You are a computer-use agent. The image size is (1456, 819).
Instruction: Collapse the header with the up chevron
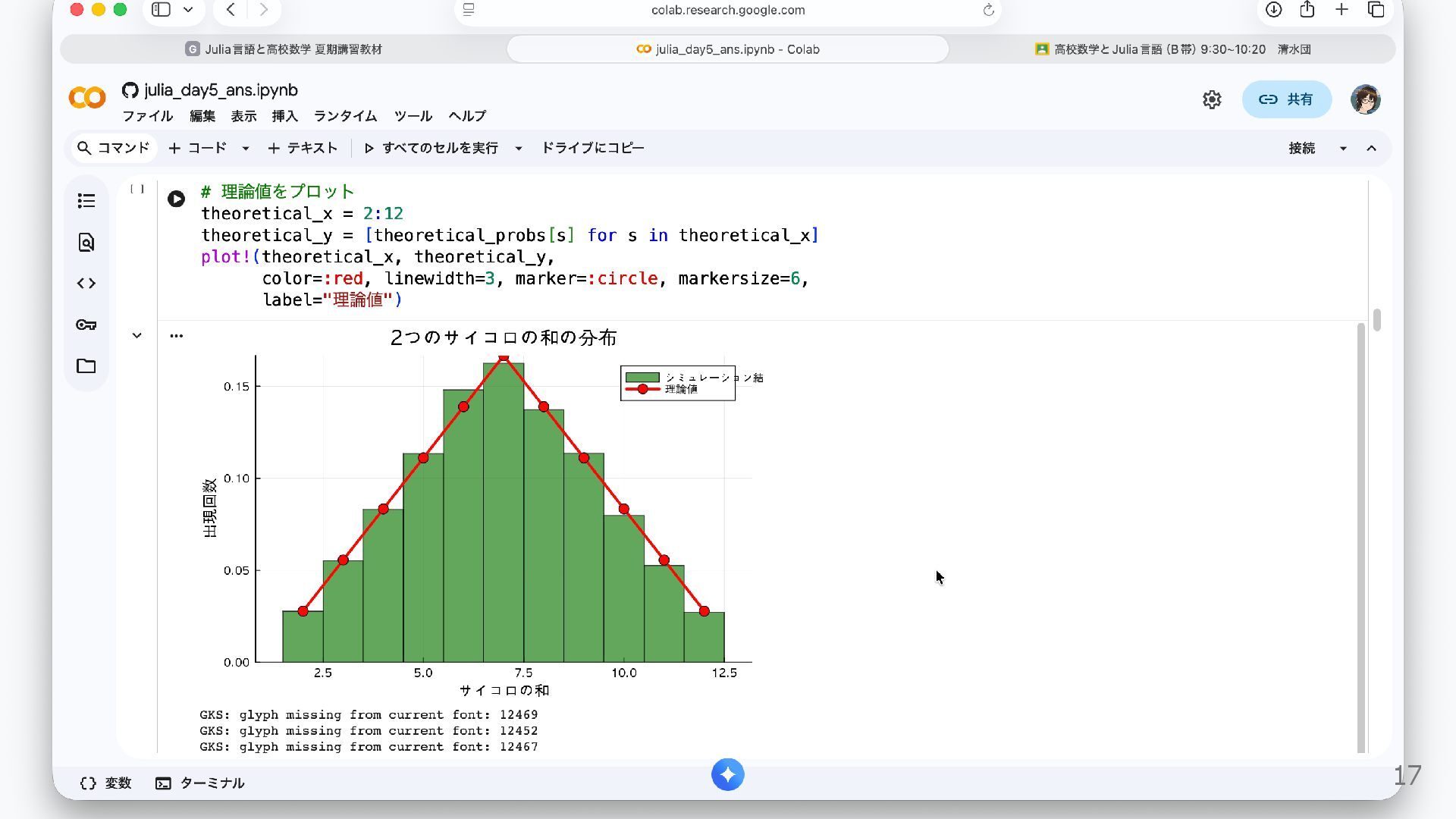[1371, 149]
